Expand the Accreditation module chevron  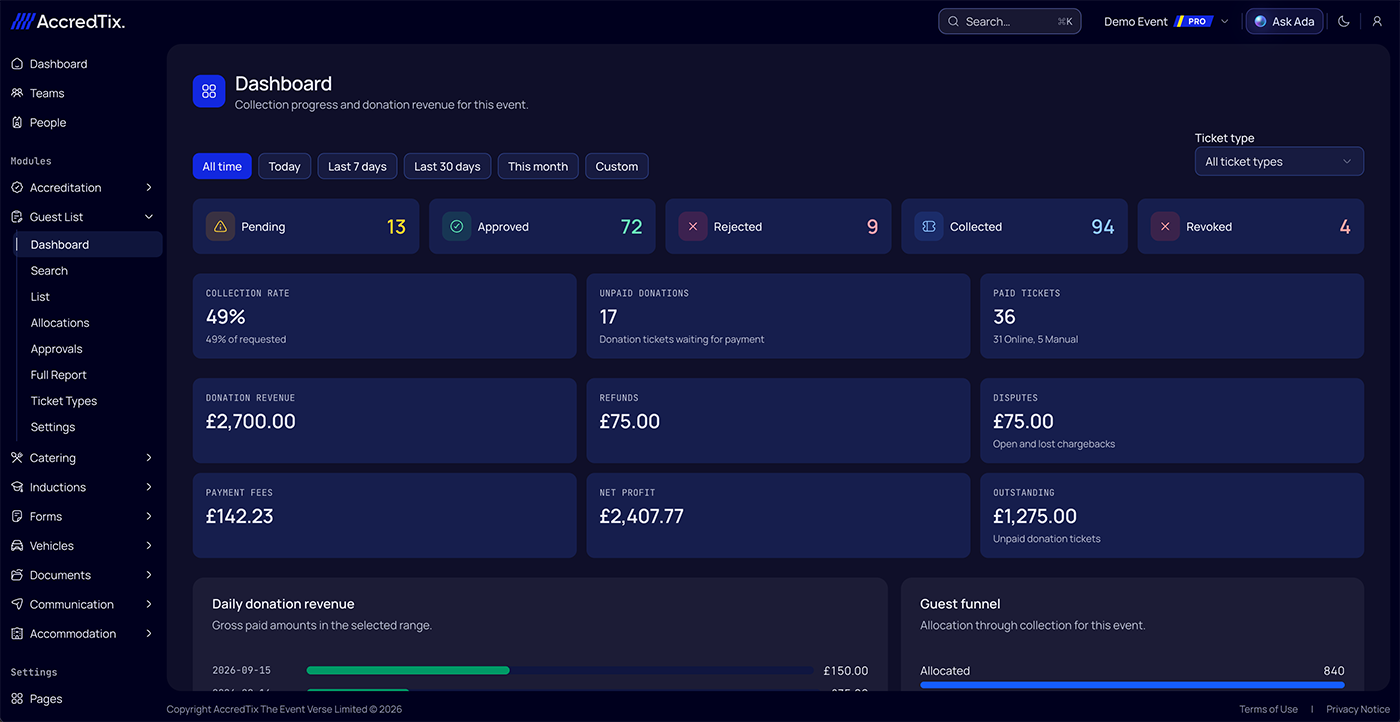pos(149,187)
